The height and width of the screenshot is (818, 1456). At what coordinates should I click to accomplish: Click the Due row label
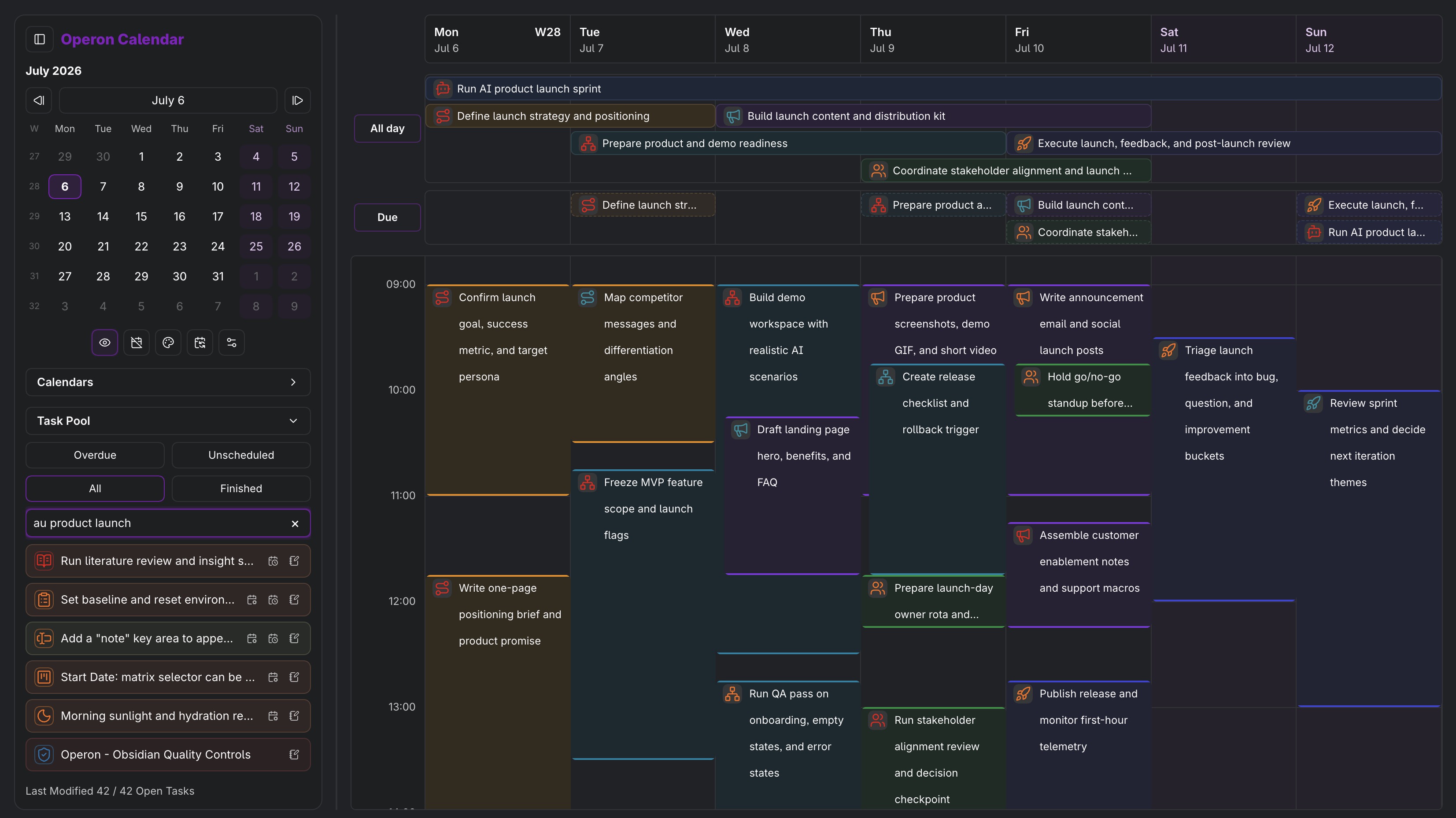pyautogui.click(x=387, y=217)
